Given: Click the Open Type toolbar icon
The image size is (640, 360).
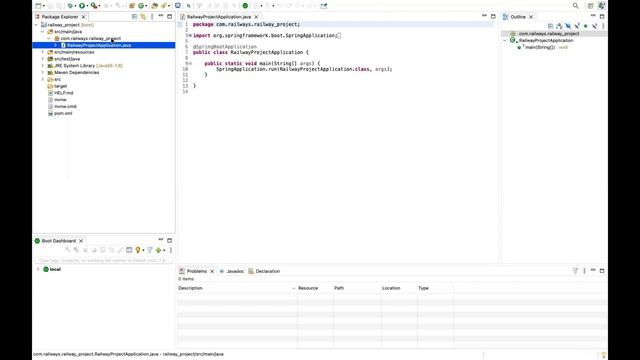Looking at the screenshot, I should pos(154,6).
